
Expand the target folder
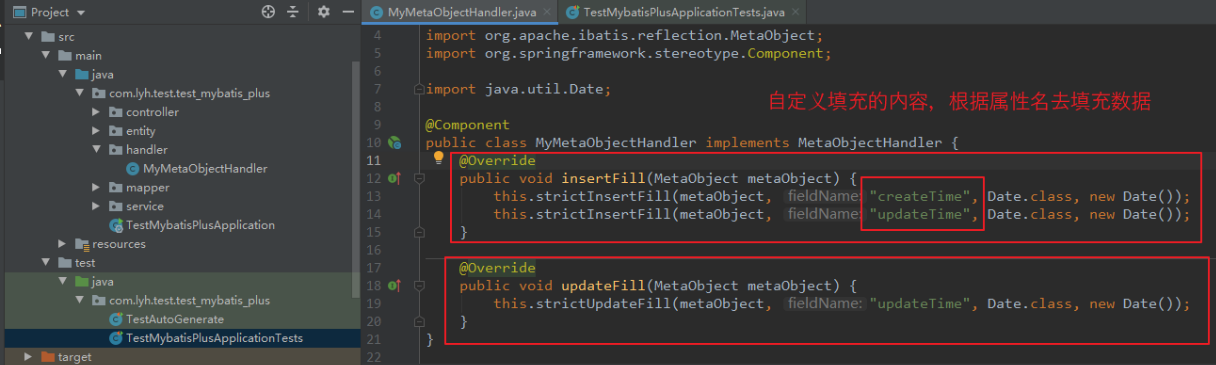27,356
